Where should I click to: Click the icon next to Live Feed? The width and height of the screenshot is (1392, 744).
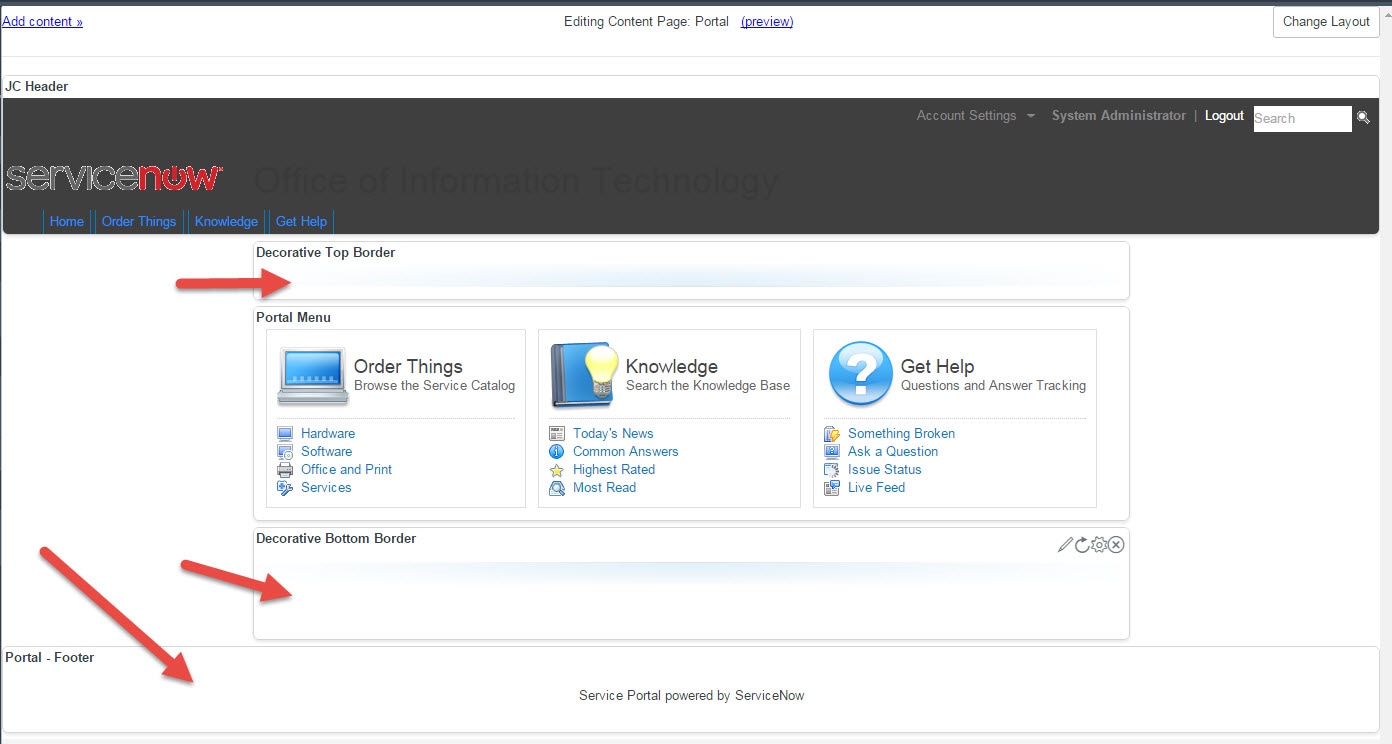point(831,487)
